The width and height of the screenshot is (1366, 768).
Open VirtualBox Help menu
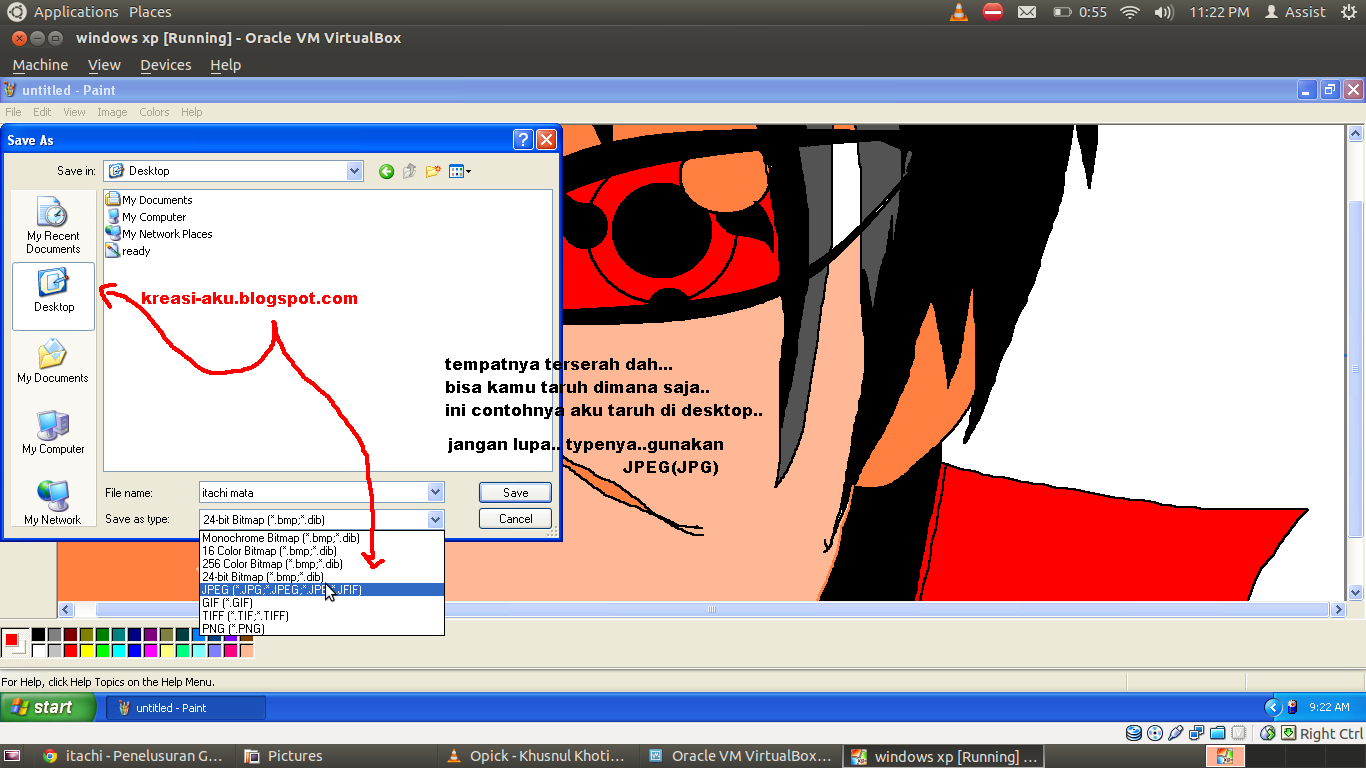click(226, 65)
